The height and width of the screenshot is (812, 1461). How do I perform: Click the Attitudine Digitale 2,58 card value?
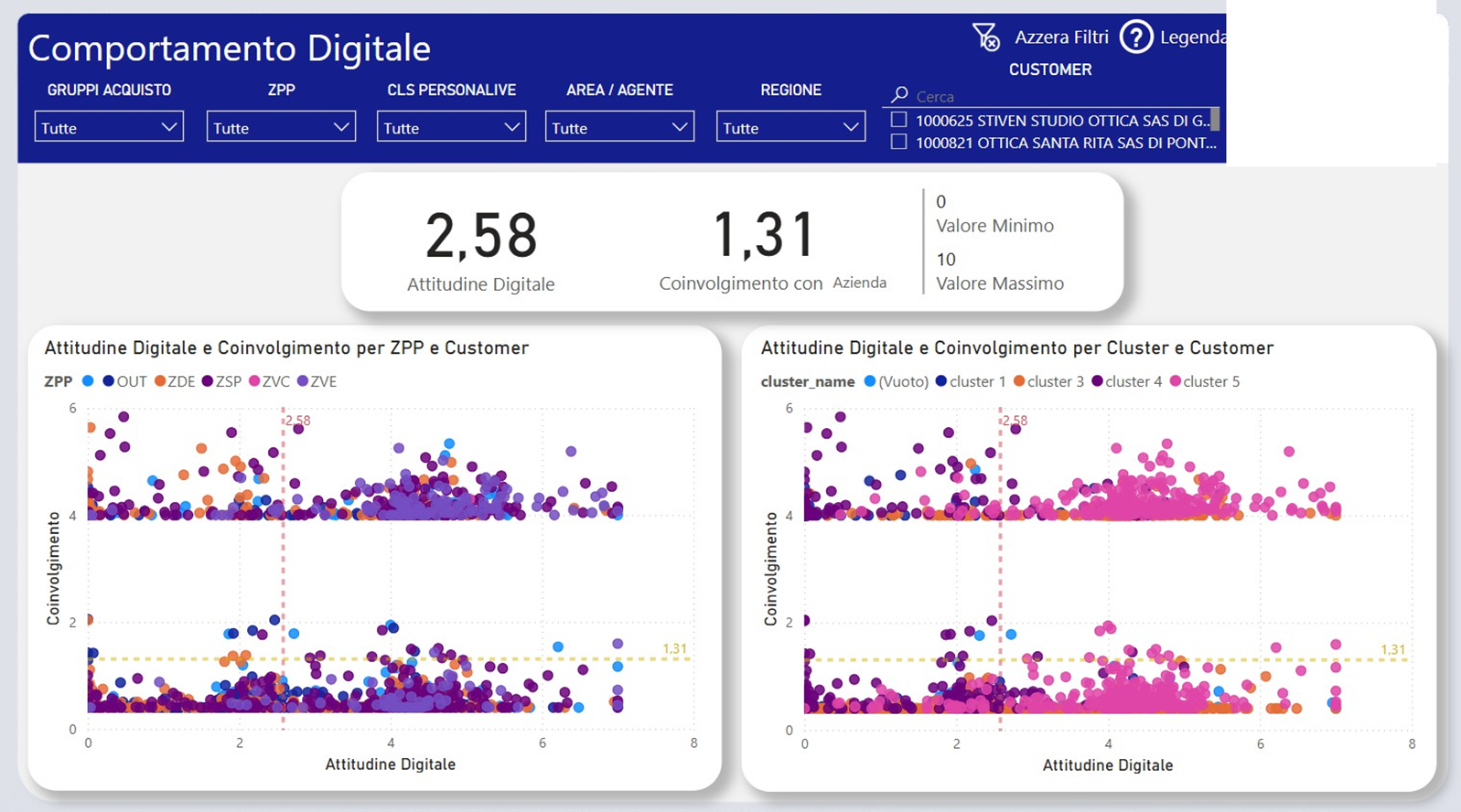click(481, 236)
